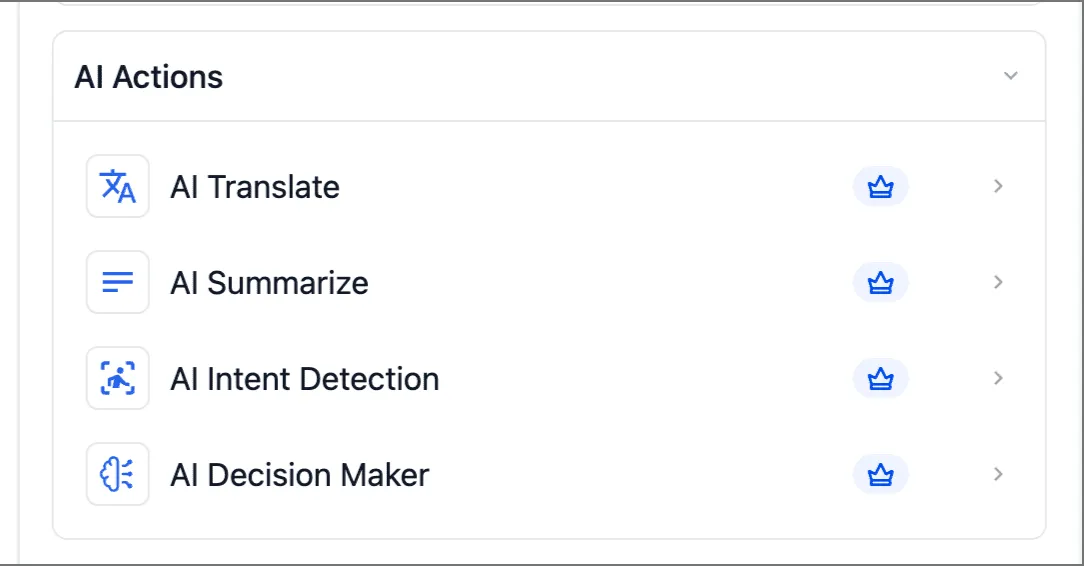This screenshot has height=566, width=1084.
Task: Click the premium crown on AI Decision Maker
Action: (880, 475)
